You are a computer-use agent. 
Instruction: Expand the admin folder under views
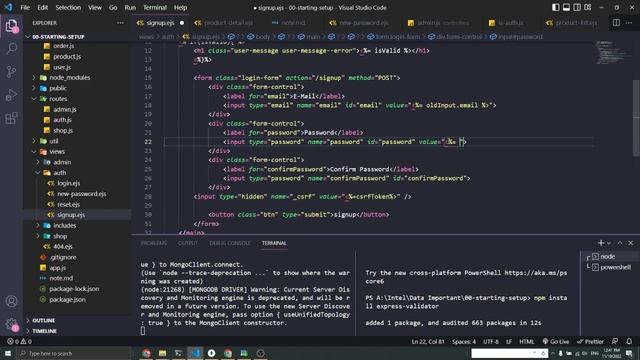[x=62, y=162]
